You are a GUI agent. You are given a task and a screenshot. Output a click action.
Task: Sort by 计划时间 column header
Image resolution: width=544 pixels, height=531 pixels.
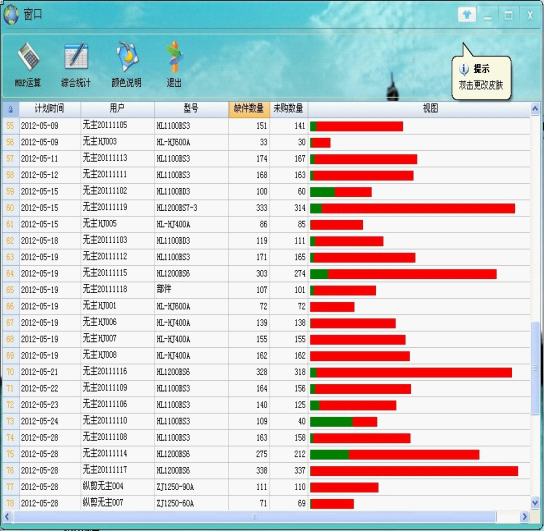(50, 109)
